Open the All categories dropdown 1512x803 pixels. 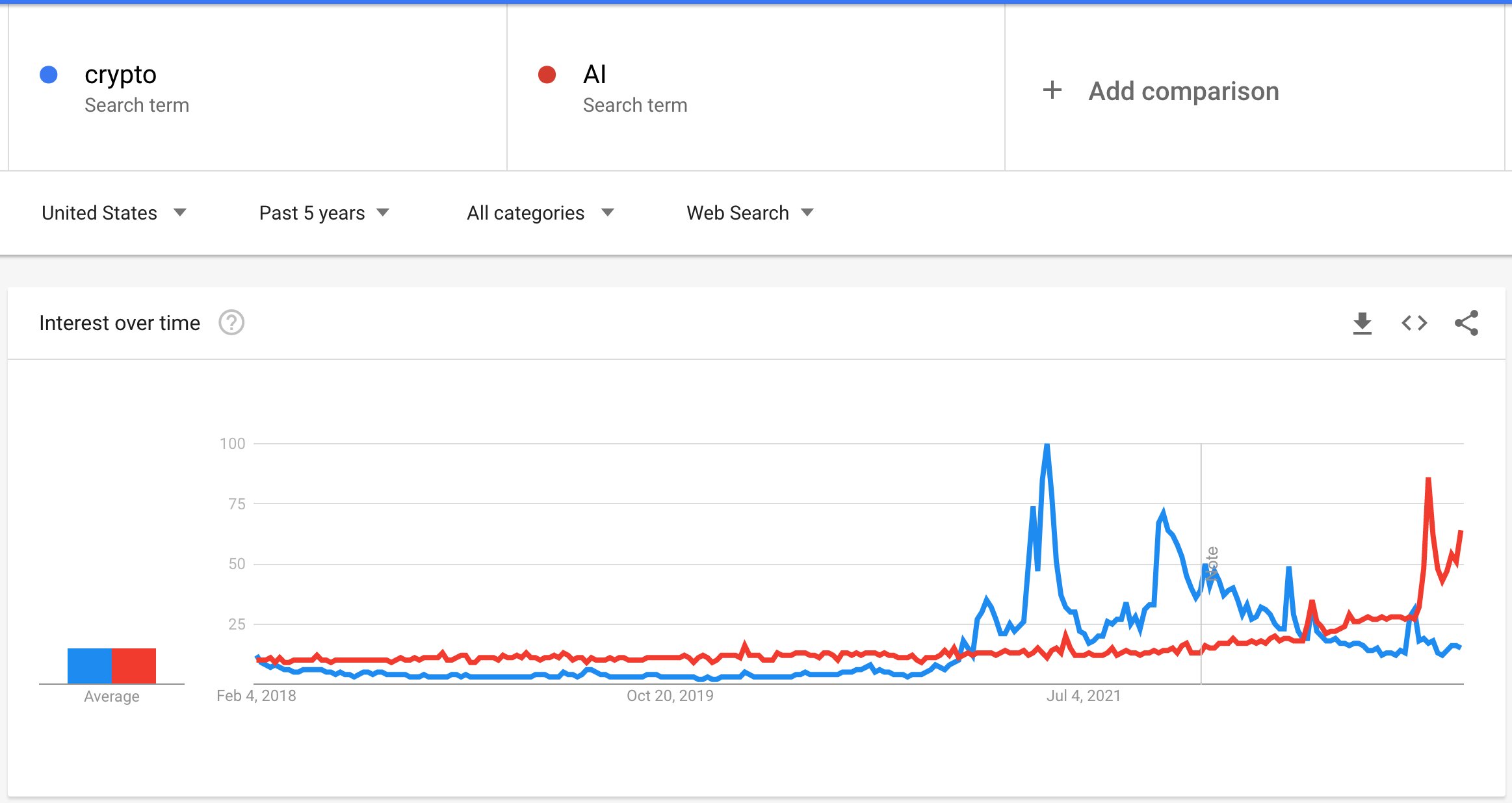(540, 212)
